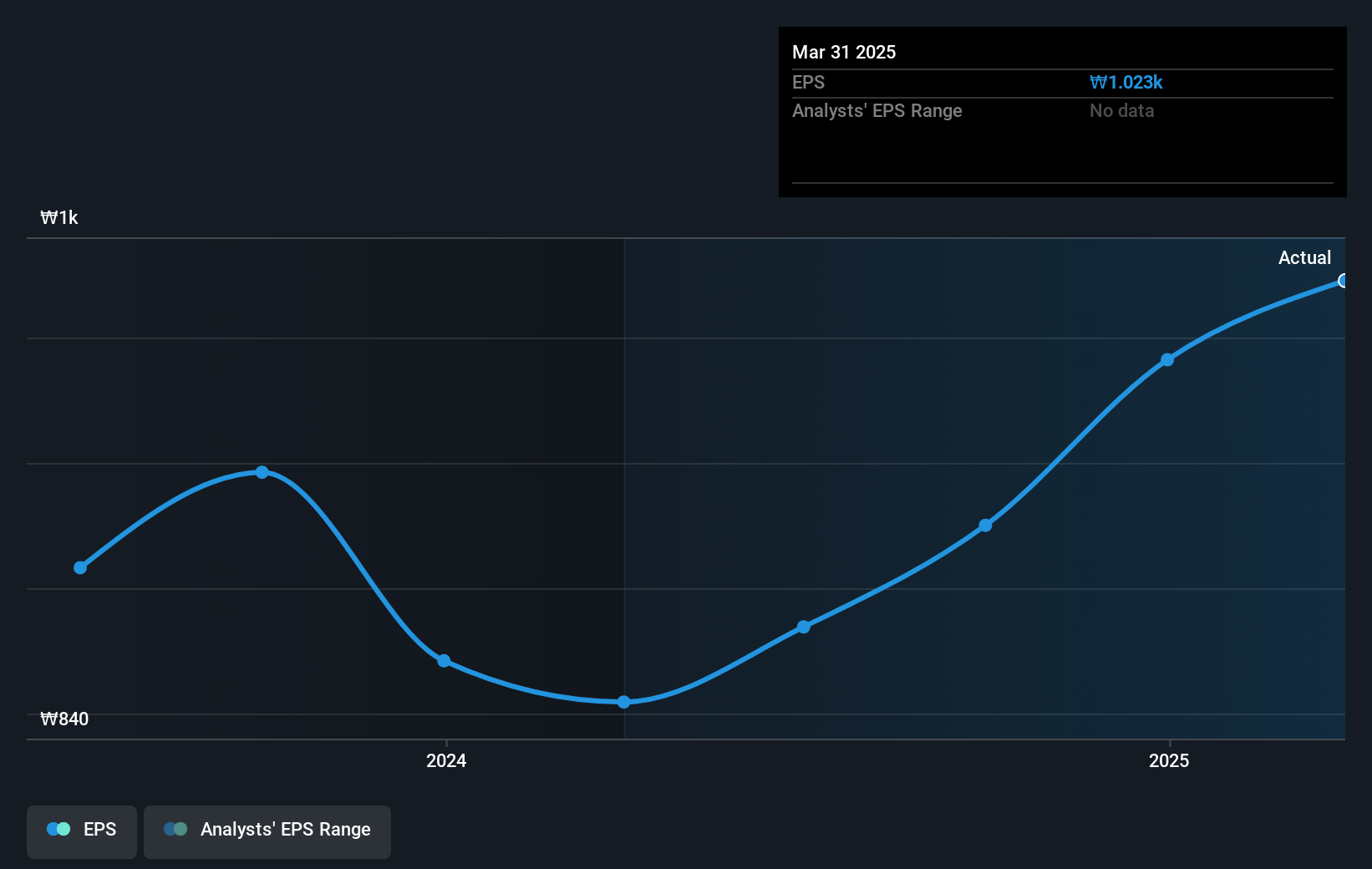1372x869 pixels.
Task: Click the ₩840 y-axis label
Action: [x=64, y=719]
